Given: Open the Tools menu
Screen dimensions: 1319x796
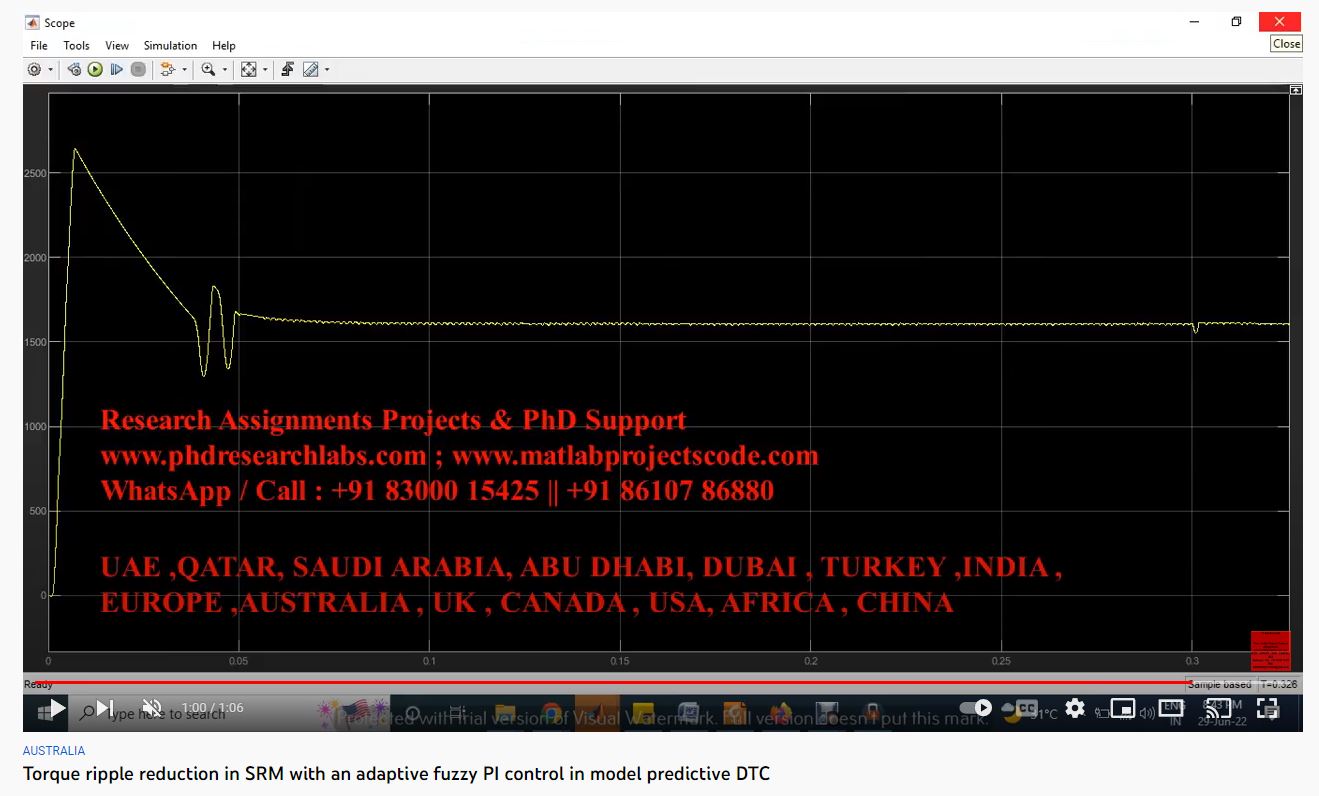Looking at the screenshot, I should click(76, 45).
